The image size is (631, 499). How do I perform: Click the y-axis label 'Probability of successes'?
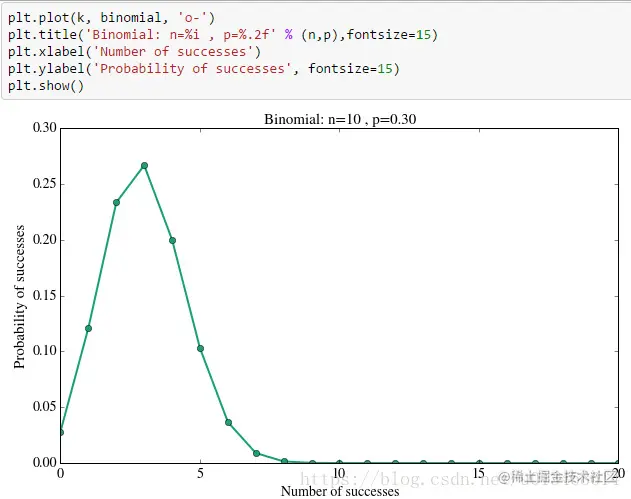point(19,297)
